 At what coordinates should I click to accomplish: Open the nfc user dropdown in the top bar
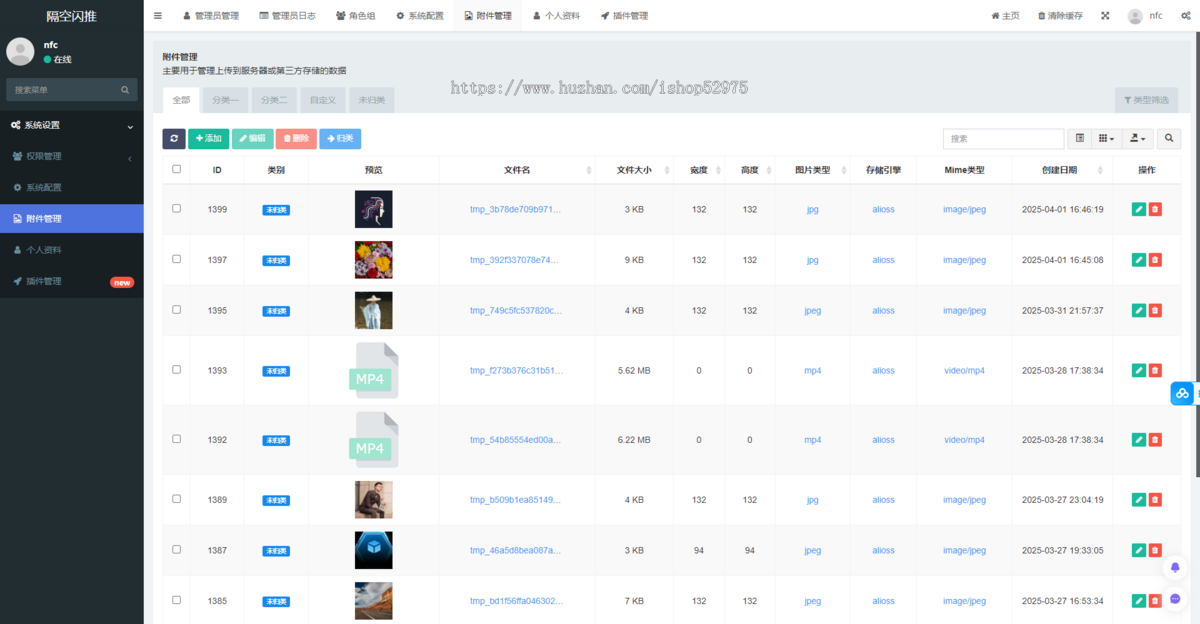click(x=1146, y=16)
